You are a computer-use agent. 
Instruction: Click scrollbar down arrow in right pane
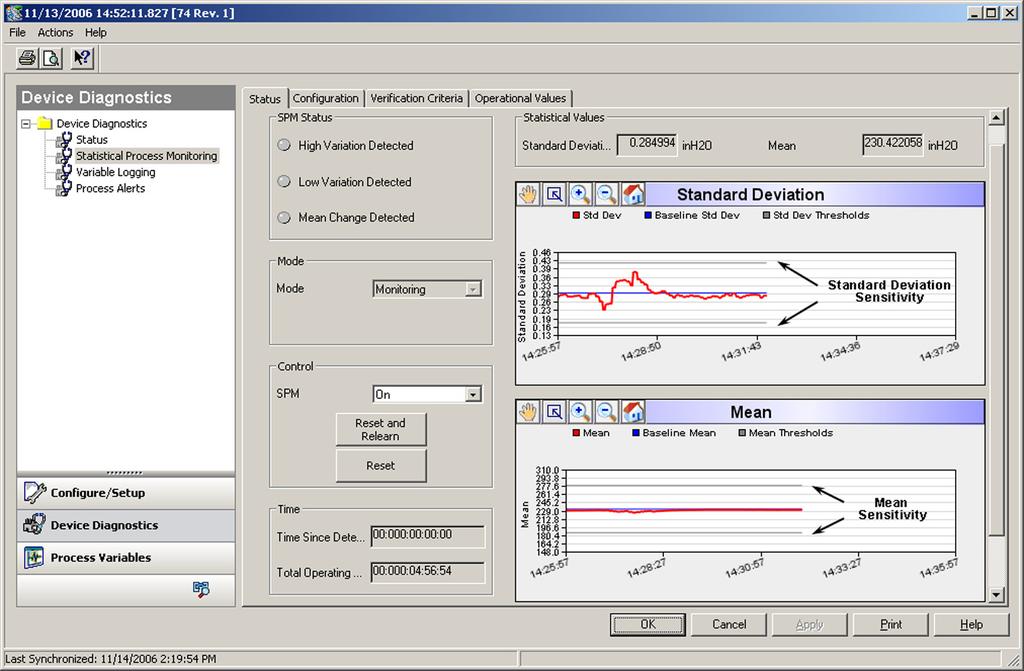click(x=996, y=594)
